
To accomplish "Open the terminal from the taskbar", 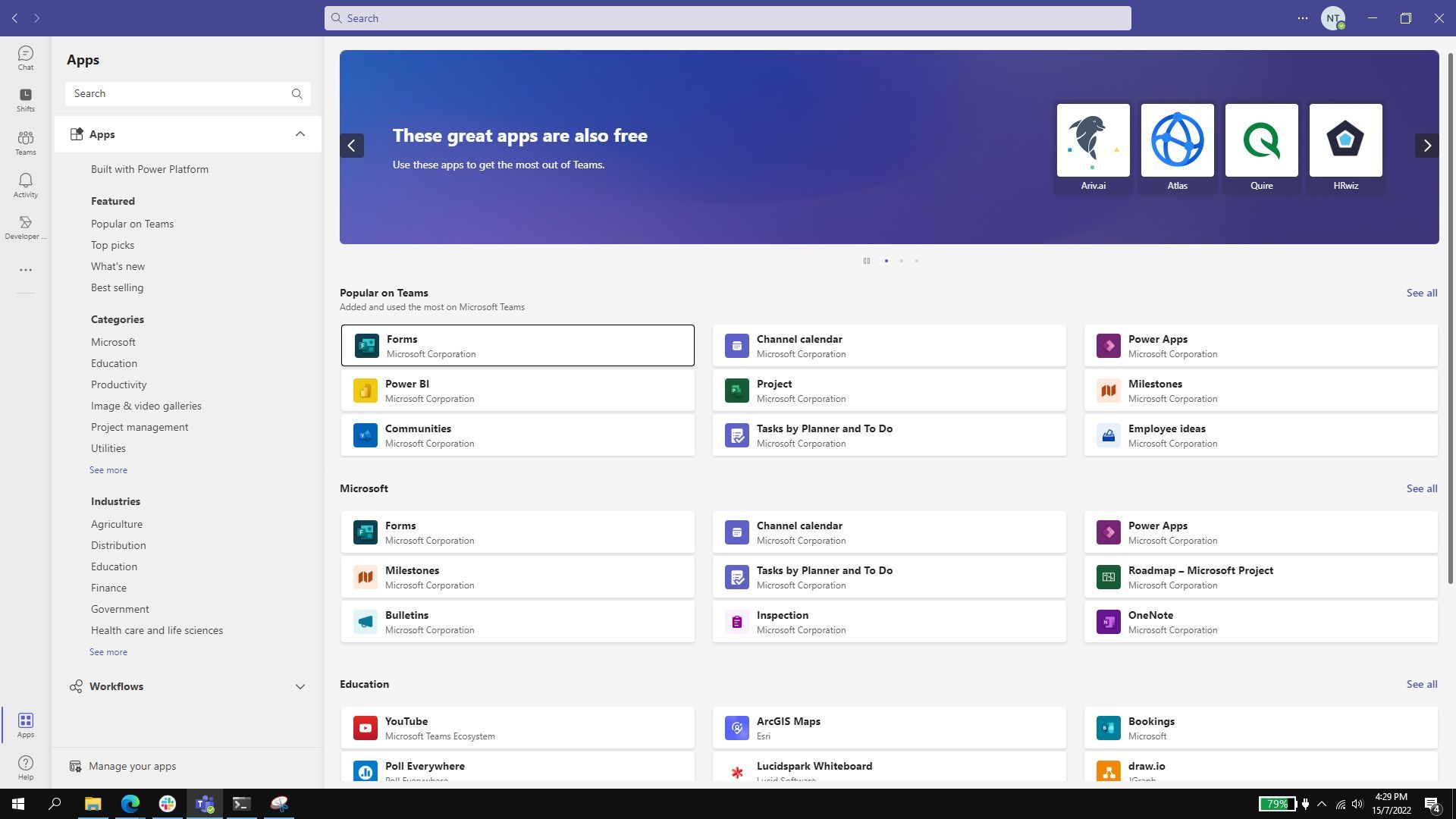I will tap(241, 804).
